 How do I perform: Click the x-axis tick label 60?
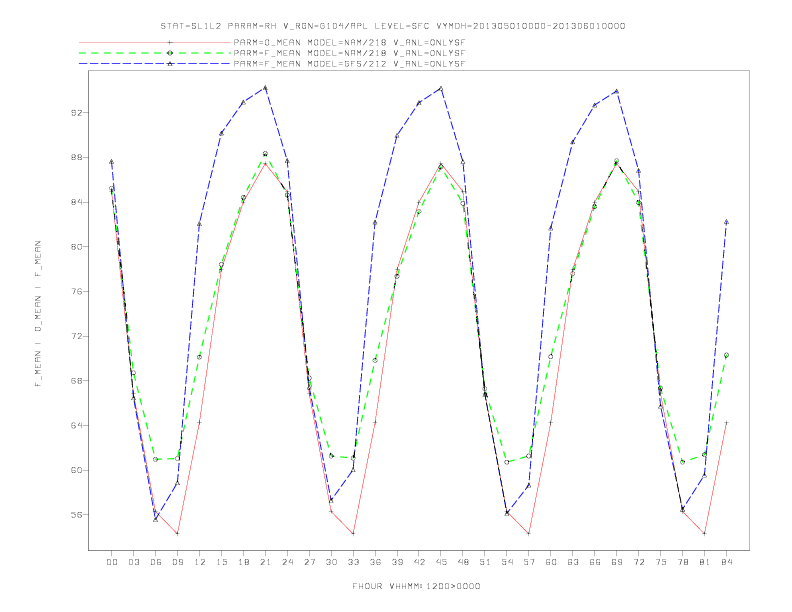click(551, 562)
